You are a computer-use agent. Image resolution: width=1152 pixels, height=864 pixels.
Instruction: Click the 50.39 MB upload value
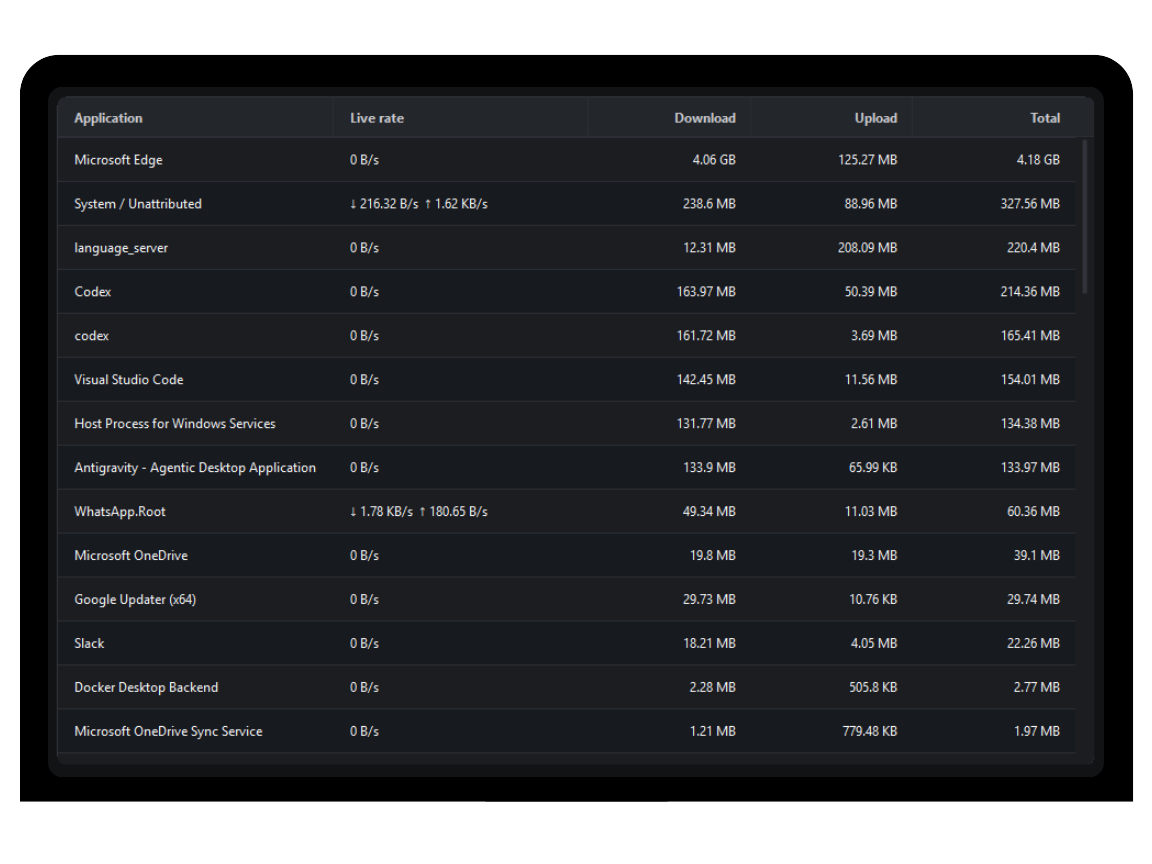[871, 292]
